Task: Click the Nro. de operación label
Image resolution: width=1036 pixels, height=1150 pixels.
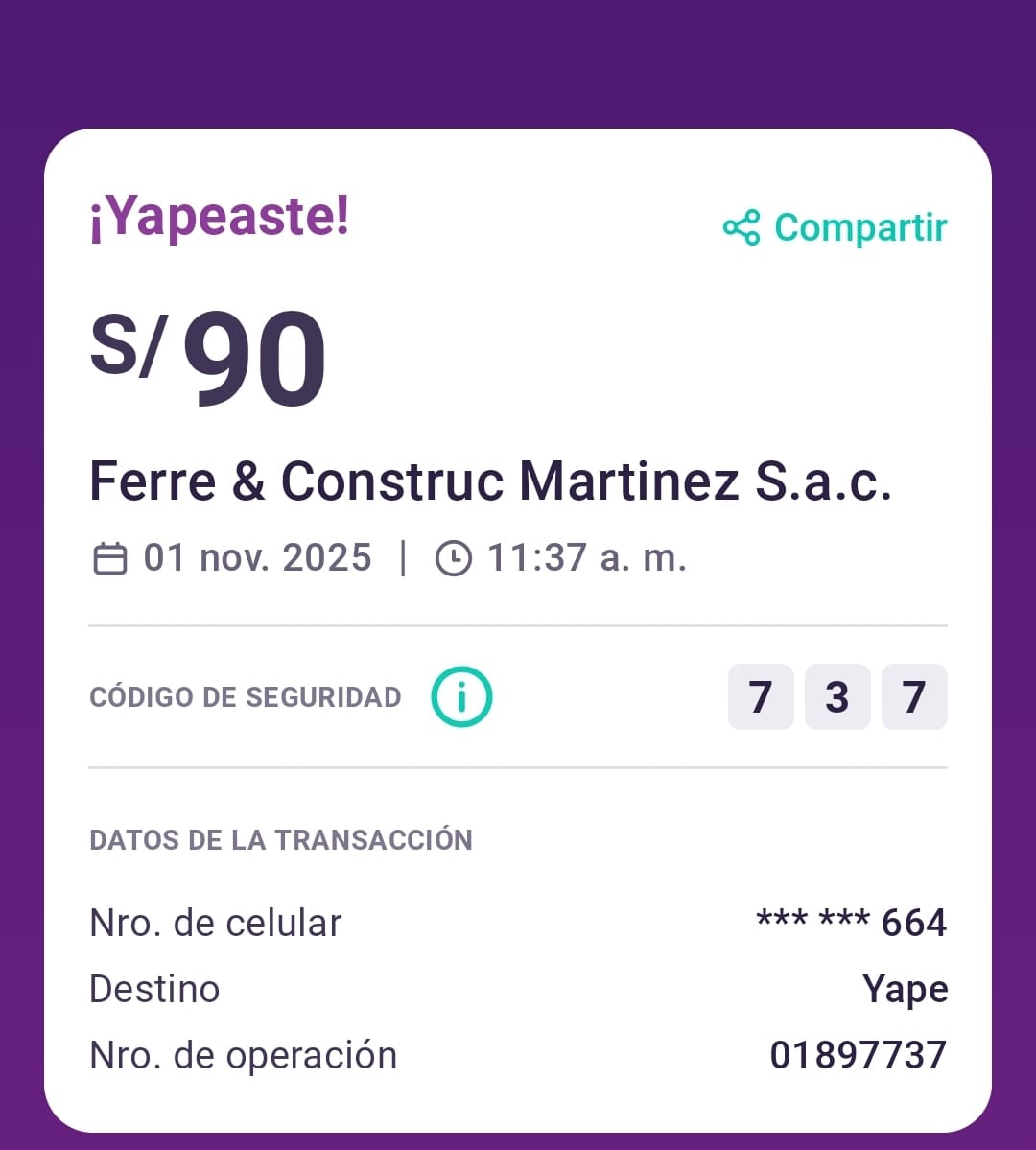Action: [x=243, y=1055]
